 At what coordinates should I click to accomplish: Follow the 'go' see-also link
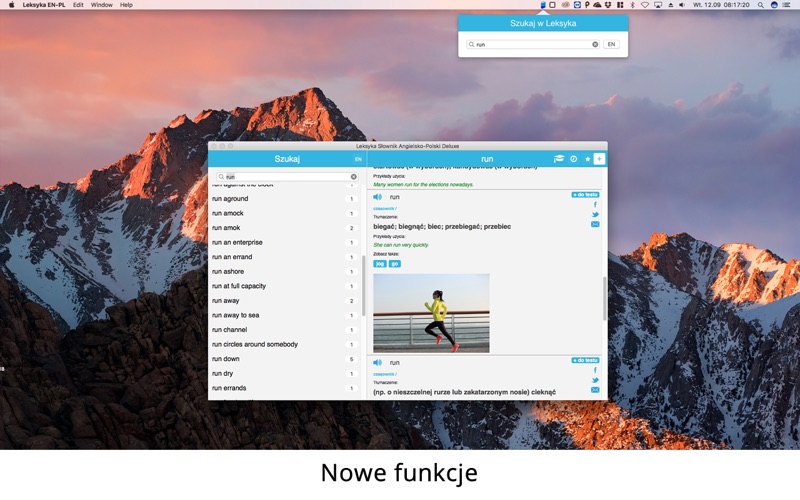395,264
